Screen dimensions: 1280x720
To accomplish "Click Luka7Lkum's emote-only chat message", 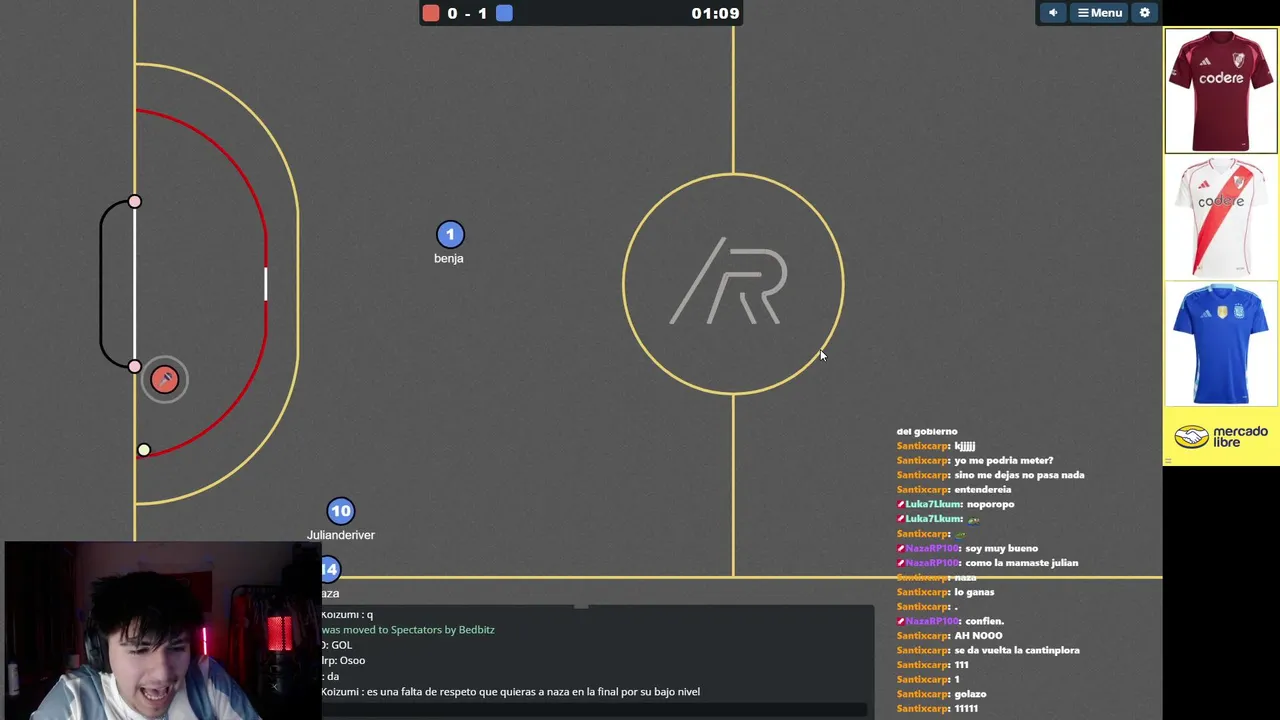I will click(x=939, y=519).
